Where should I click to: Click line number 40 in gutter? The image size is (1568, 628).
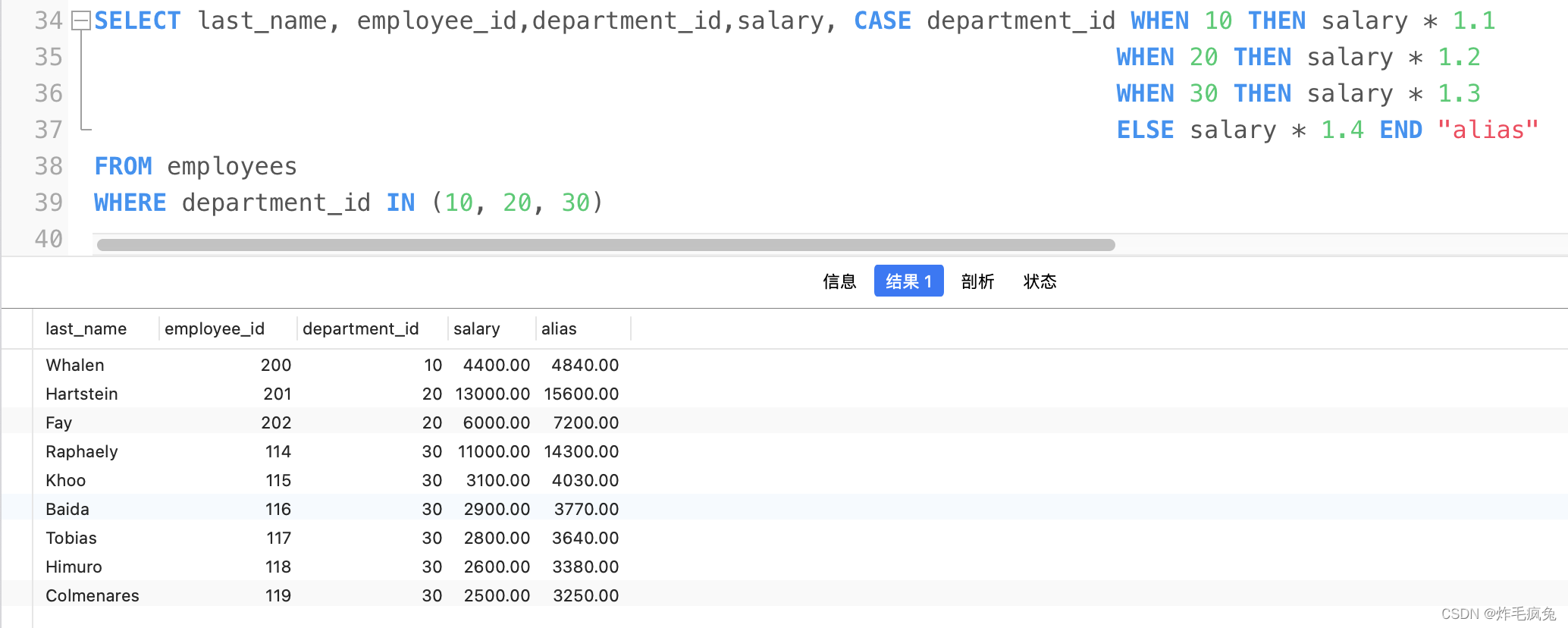click(49, 239)
